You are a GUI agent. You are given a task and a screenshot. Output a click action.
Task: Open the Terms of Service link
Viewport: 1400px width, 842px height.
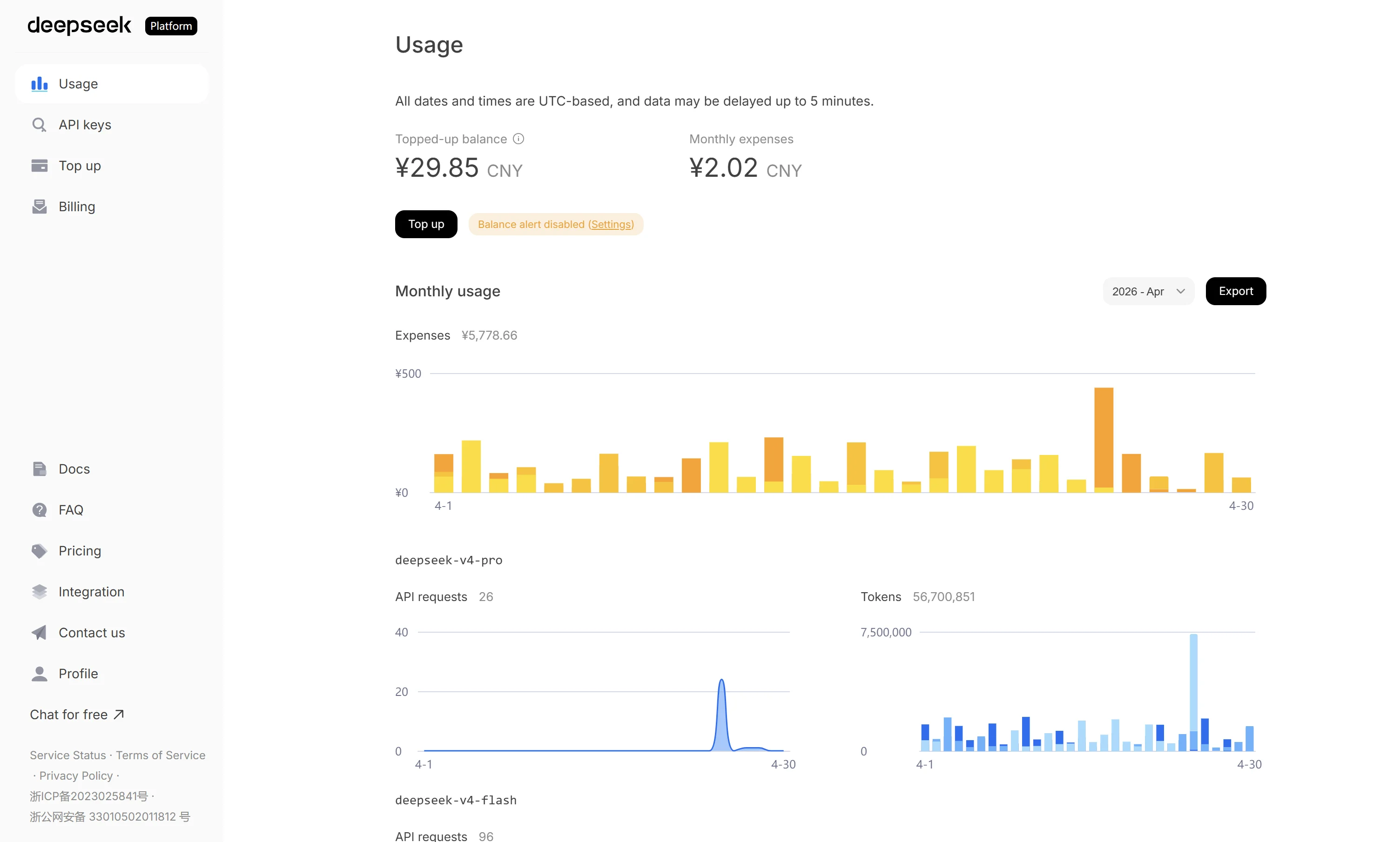click(x=161, y=755)
